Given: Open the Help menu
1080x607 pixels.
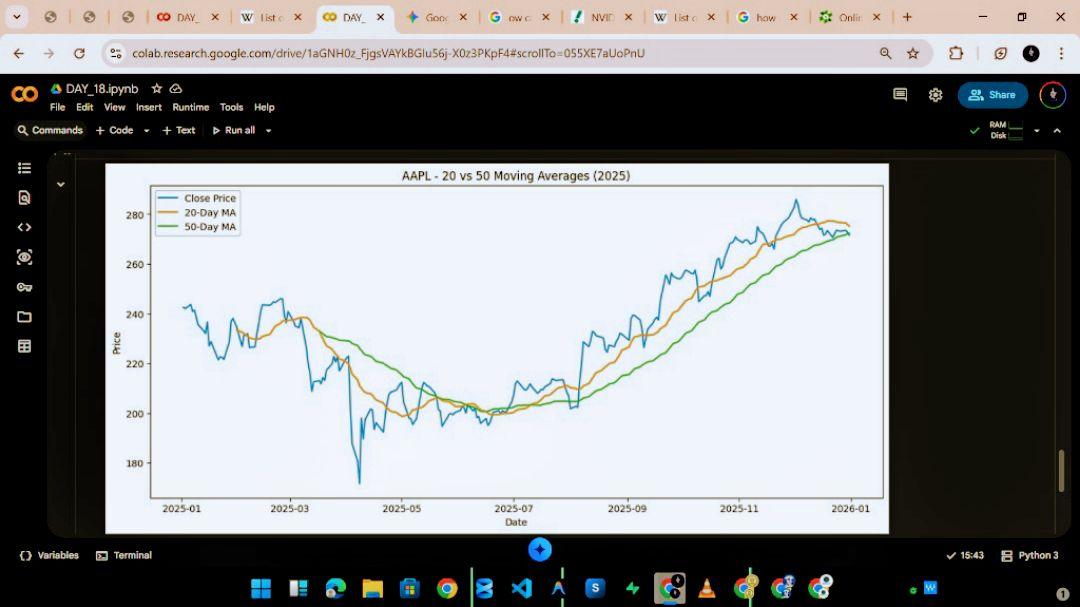Looking at the screenshot, I should [264, 107].
